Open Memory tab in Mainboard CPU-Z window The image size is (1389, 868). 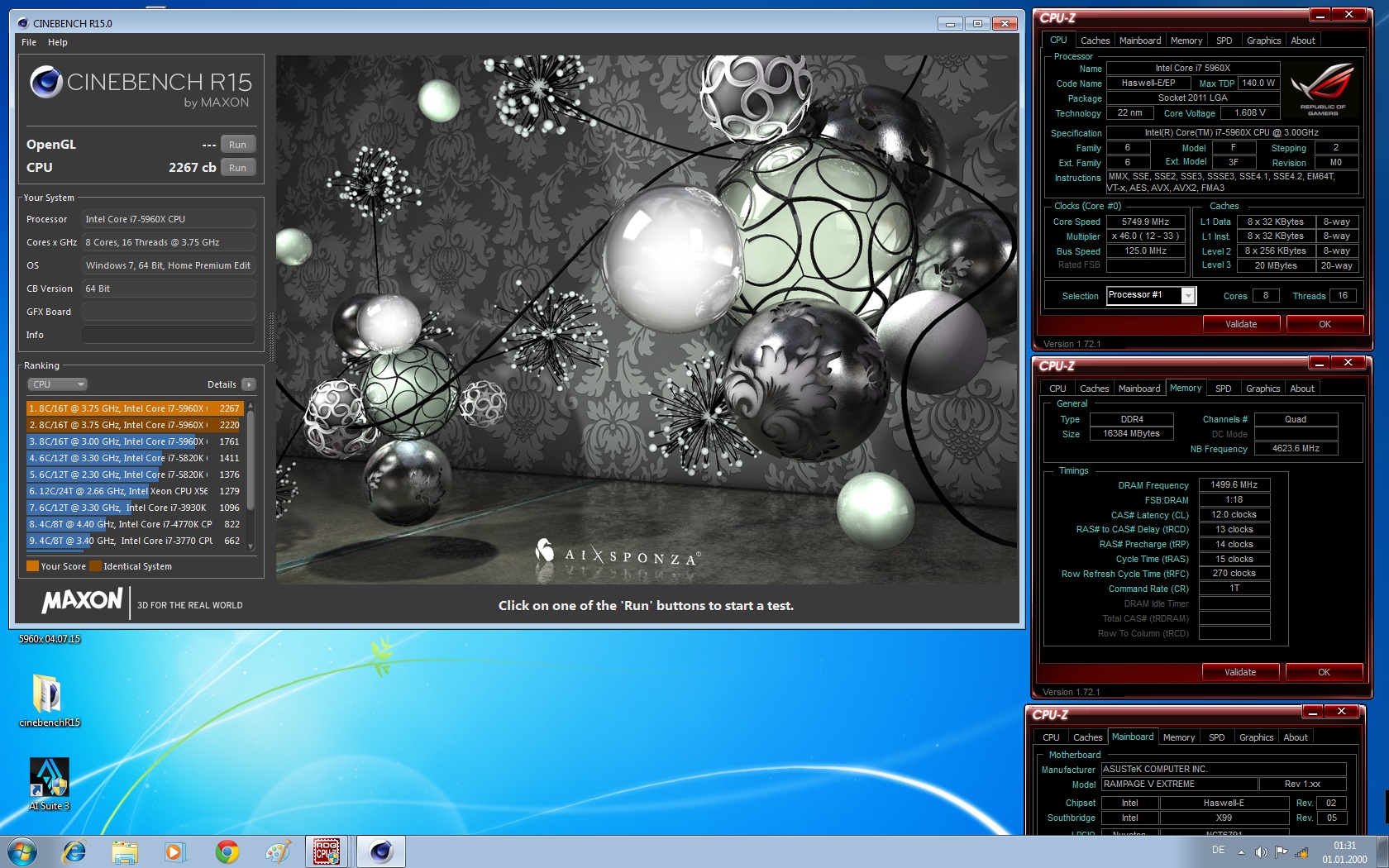[1179, 737]
